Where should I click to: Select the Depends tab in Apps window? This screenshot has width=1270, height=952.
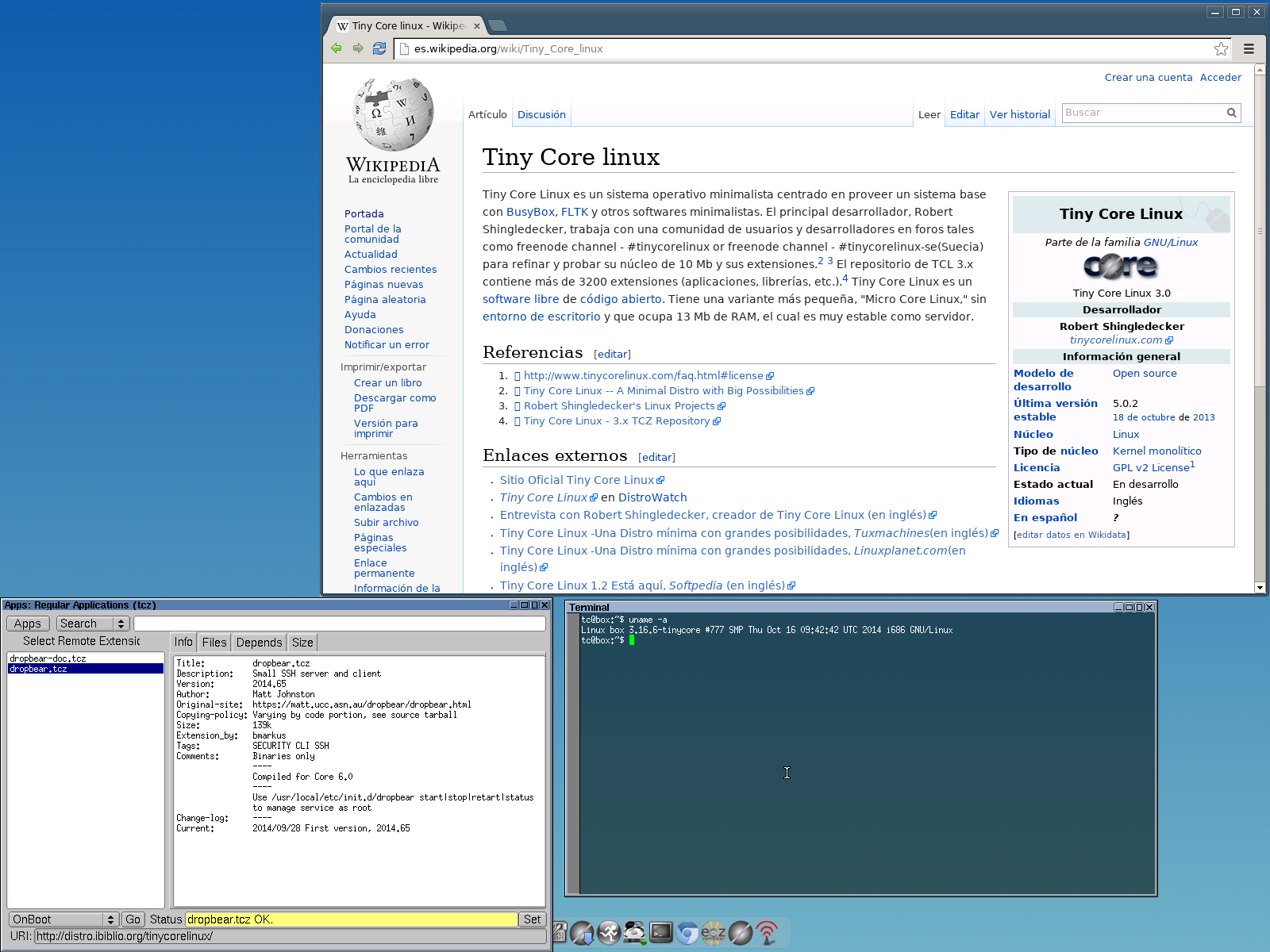258,642
